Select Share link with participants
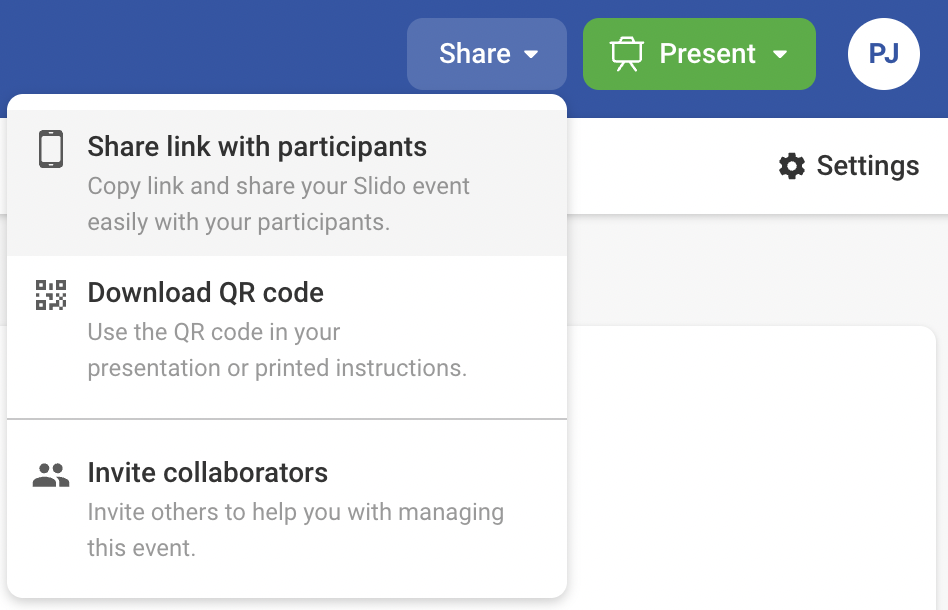 click(x=257, y=147)
